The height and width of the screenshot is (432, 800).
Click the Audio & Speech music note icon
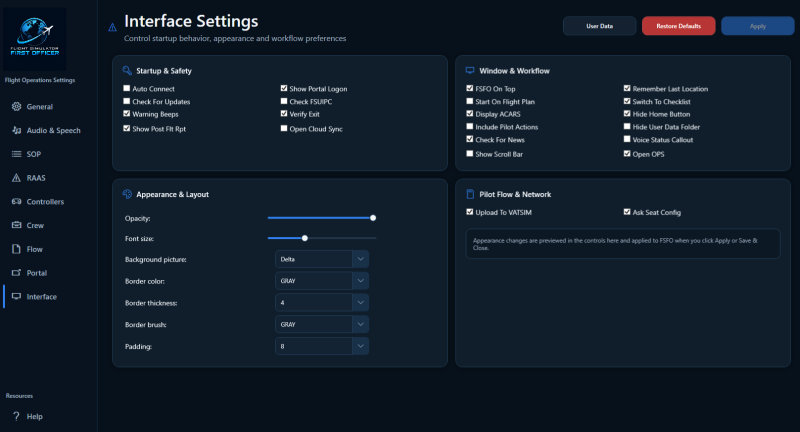click(x=16, y=130)
